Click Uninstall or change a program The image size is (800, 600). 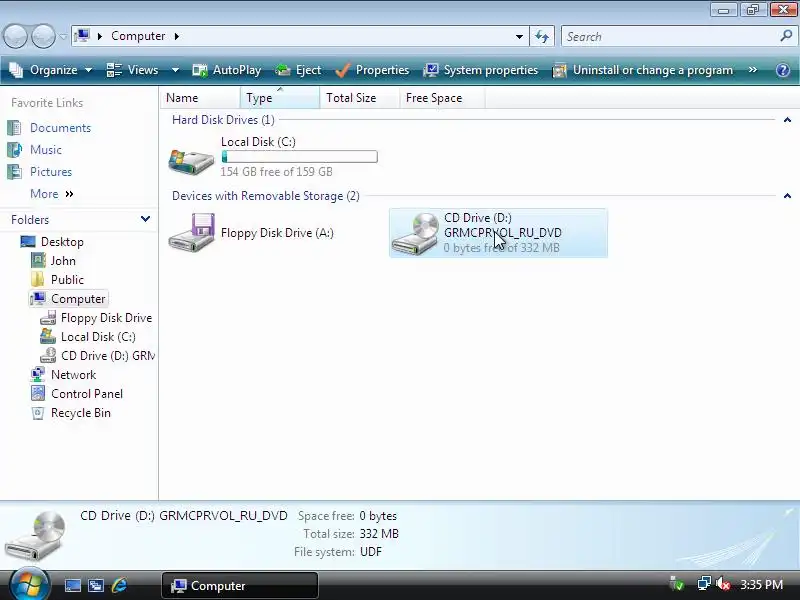click(x=643, y=70)
